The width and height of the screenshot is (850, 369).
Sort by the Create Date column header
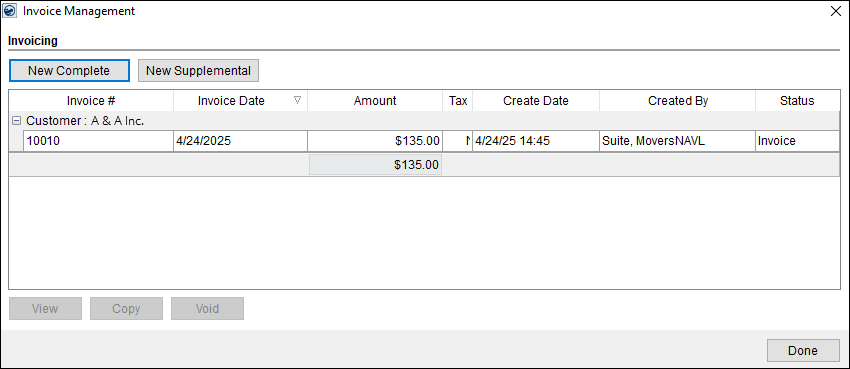(536, 101)
